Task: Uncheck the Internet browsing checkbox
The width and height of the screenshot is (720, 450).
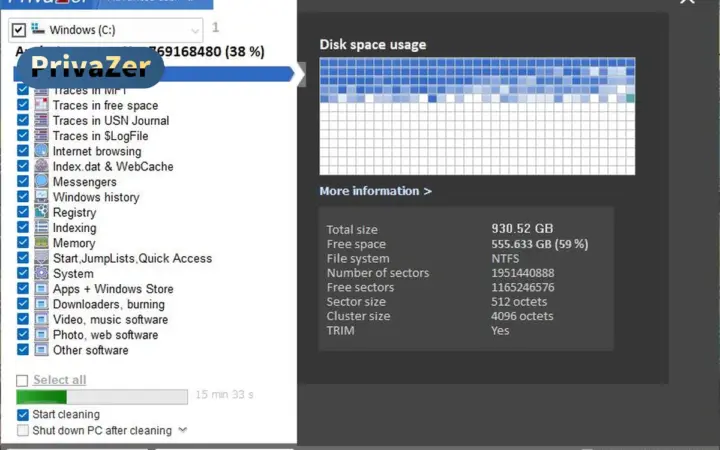Action: pos(22,151)
